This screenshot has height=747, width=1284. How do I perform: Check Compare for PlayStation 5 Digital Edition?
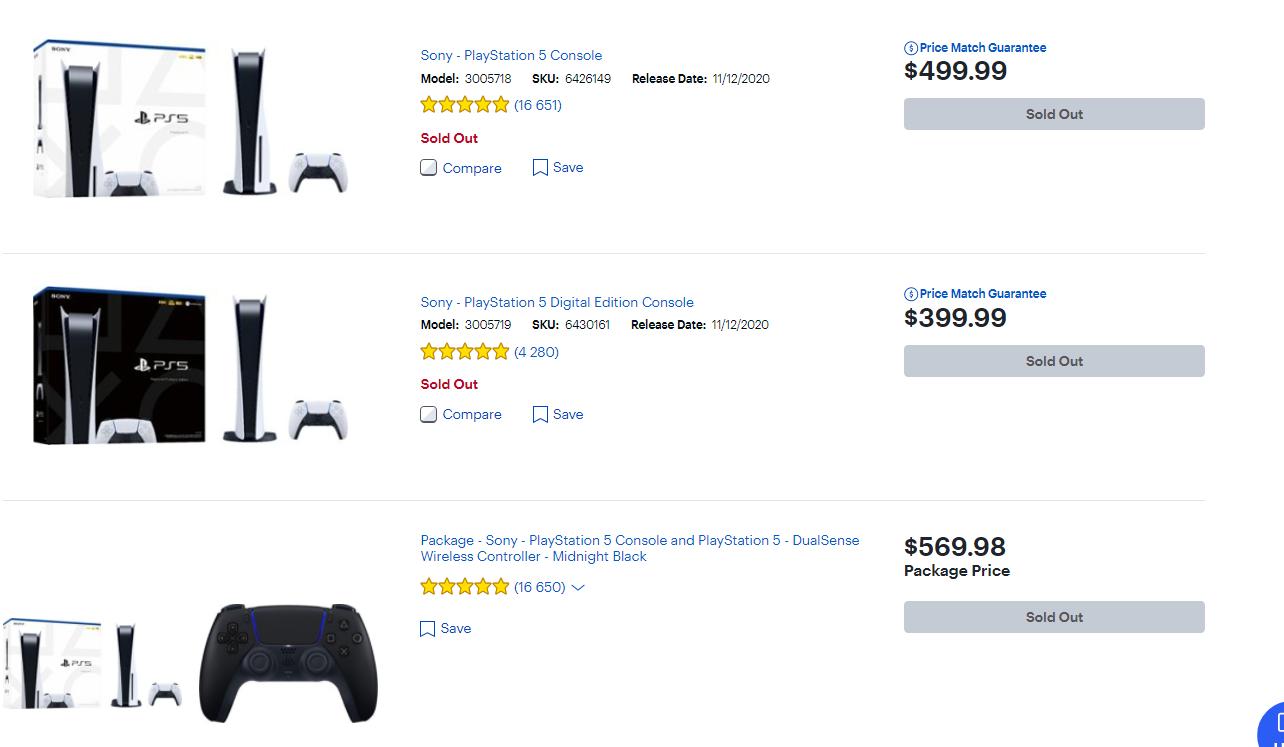point(429,415)
